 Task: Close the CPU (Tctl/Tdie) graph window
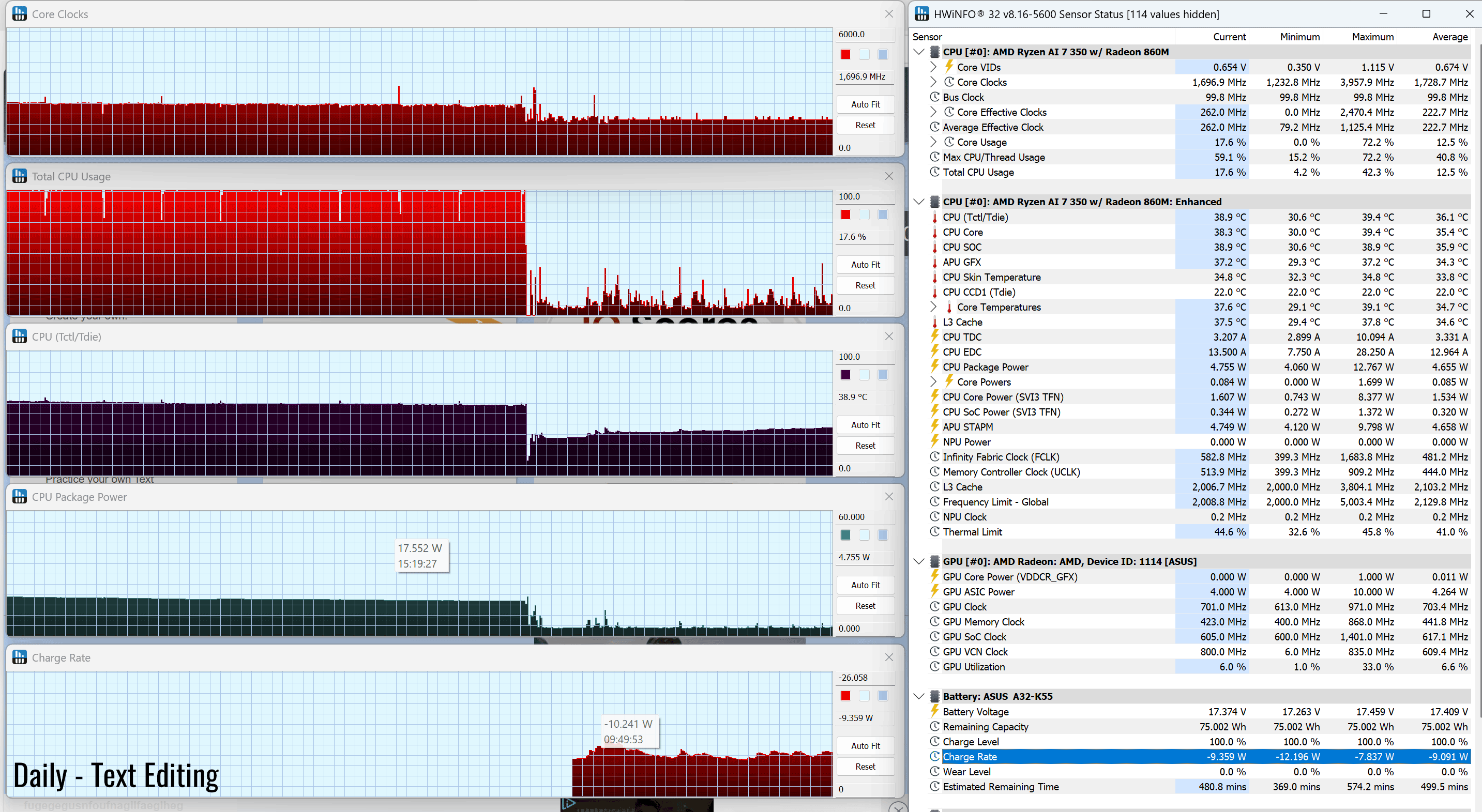[889, 336]
